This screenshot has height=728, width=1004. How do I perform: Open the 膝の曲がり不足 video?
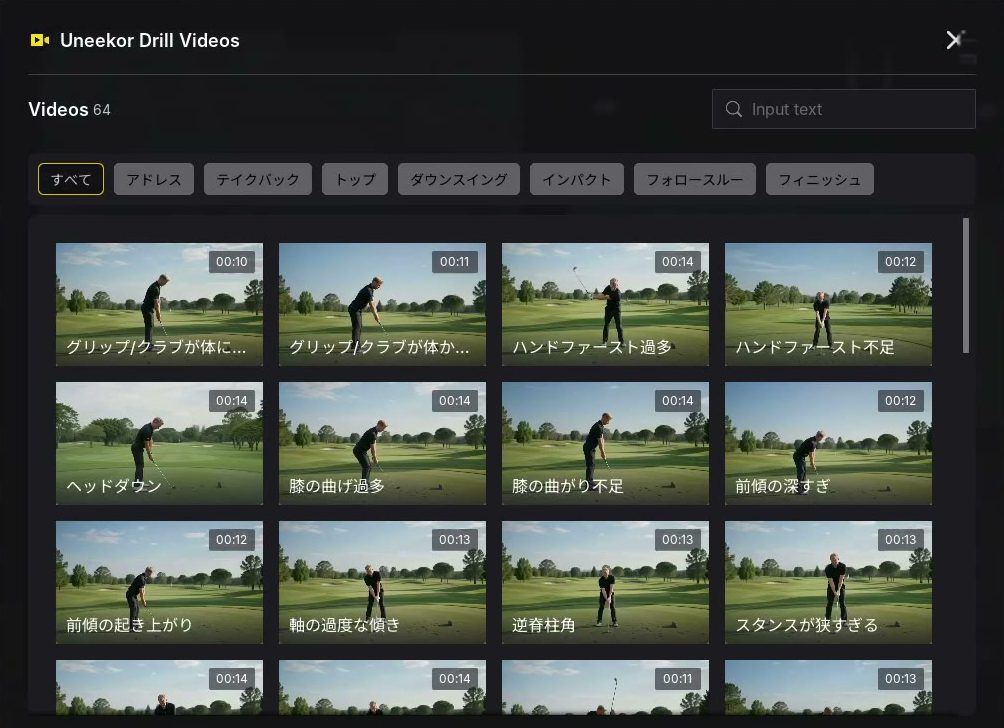click(605, 443)
